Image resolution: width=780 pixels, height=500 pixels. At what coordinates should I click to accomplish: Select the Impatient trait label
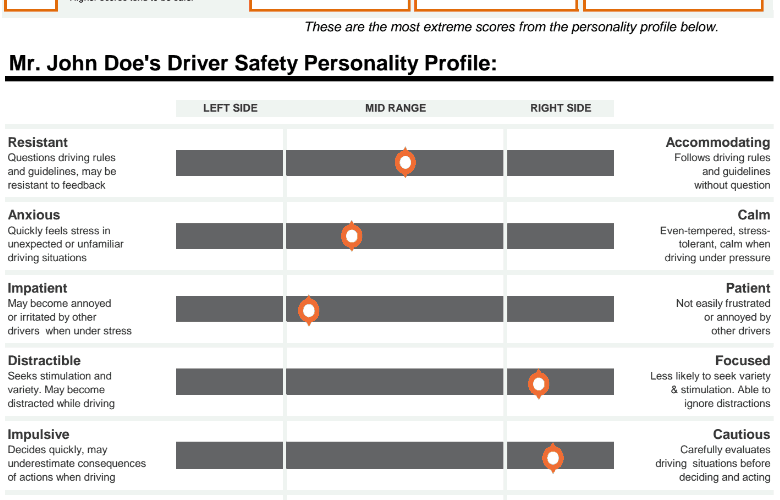click(x=38, y=288)
